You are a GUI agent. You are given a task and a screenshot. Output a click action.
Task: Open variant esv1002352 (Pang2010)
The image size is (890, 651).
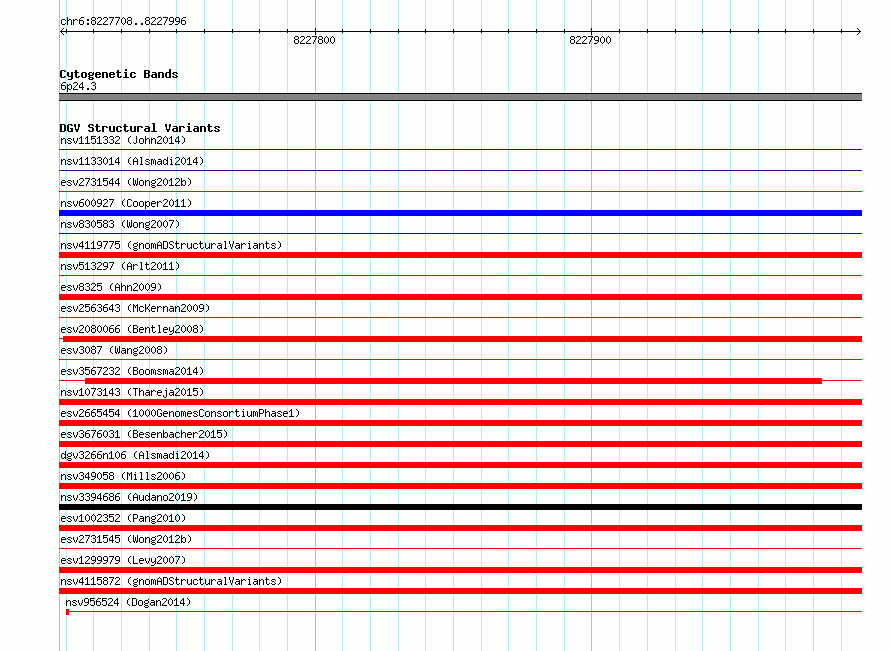click(123, 518)
